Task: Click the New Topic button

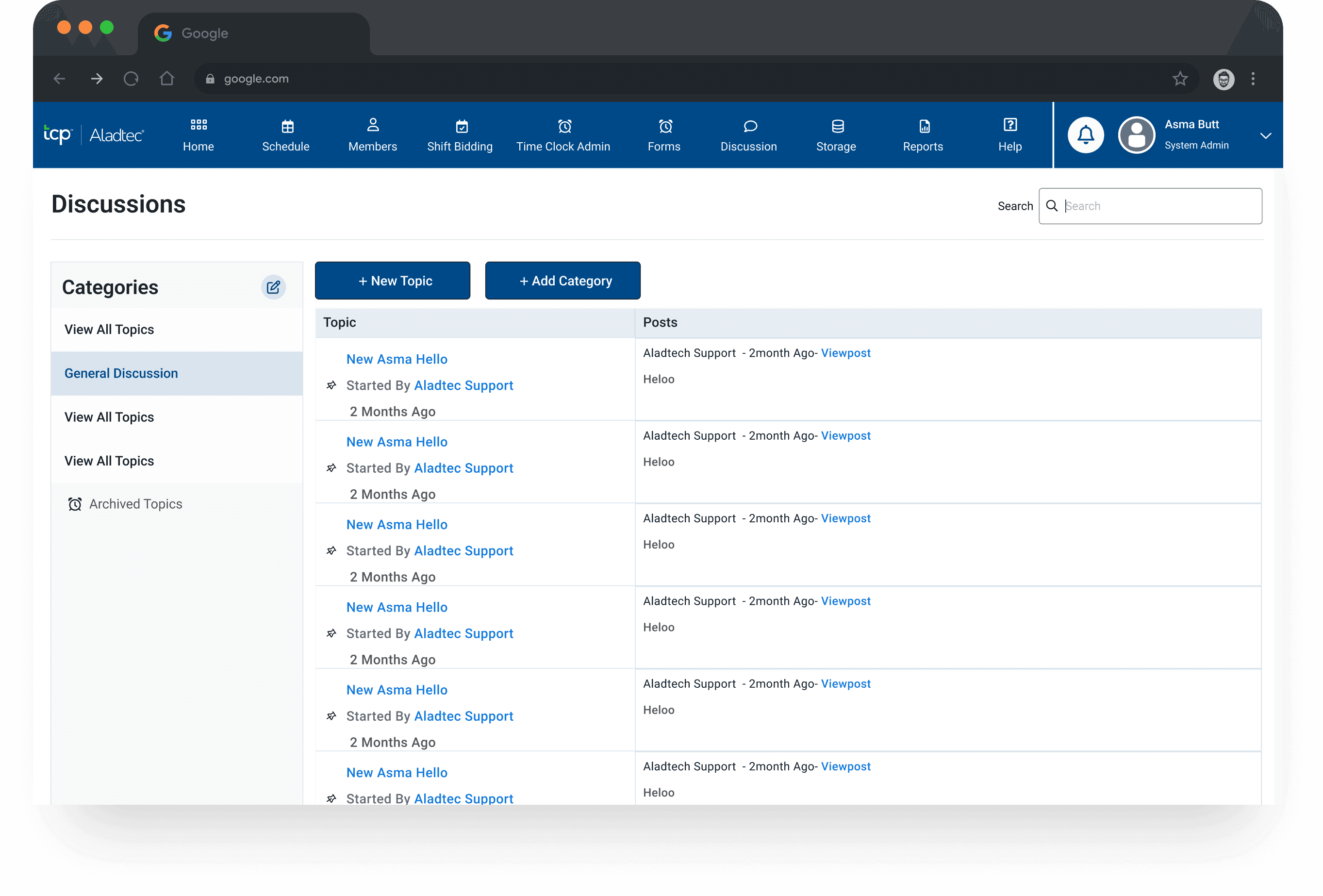Action: 392,281
